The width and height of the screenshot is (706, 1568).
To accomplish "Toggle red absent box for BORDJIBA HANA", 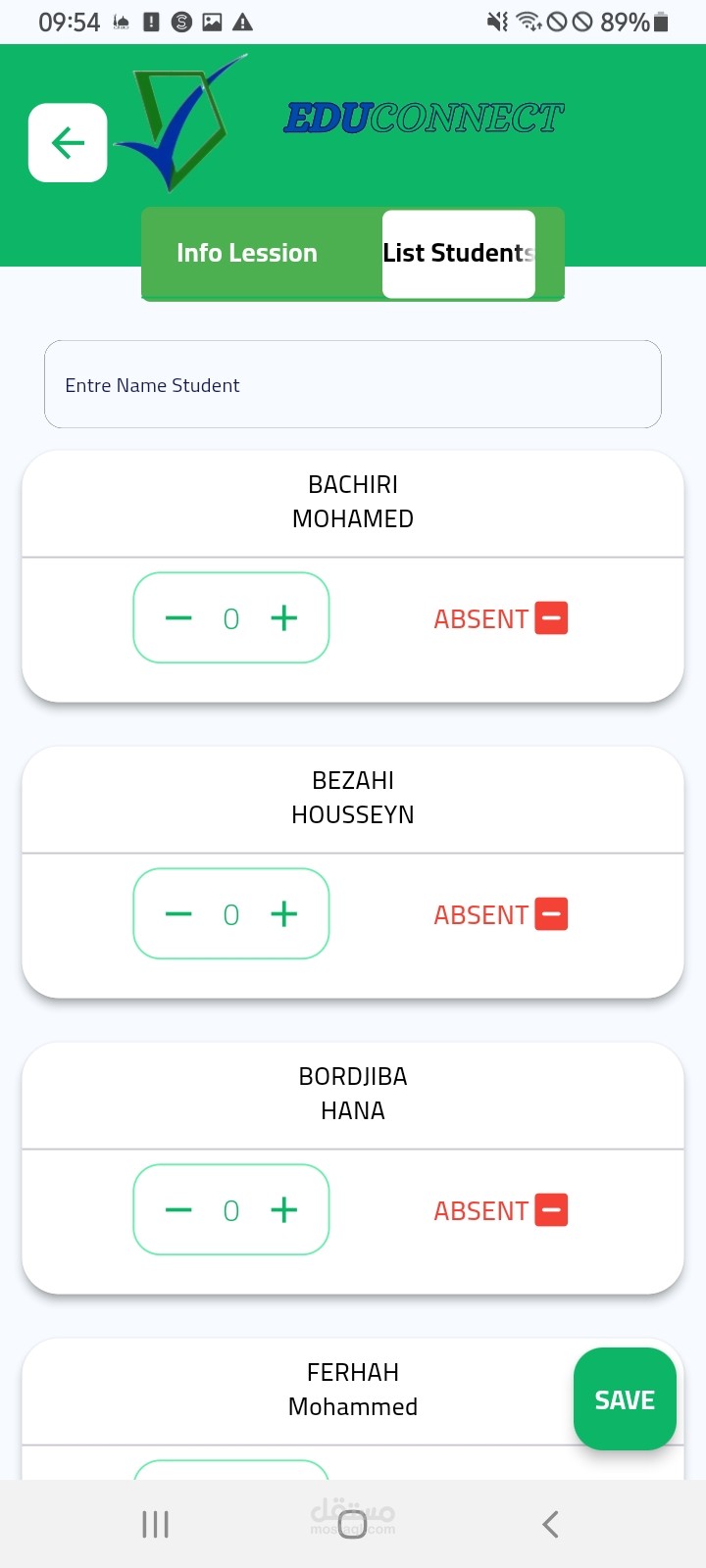I will click(x=551, y=1210).
